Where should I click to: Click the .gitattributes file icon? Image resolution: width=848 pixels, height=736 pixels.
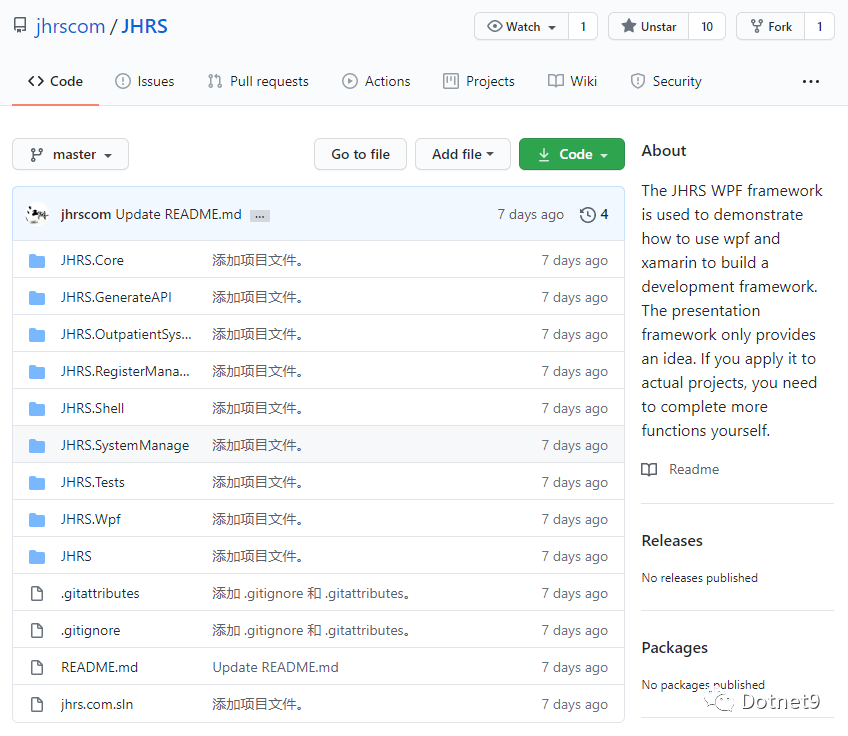click(x=37, y=593)
